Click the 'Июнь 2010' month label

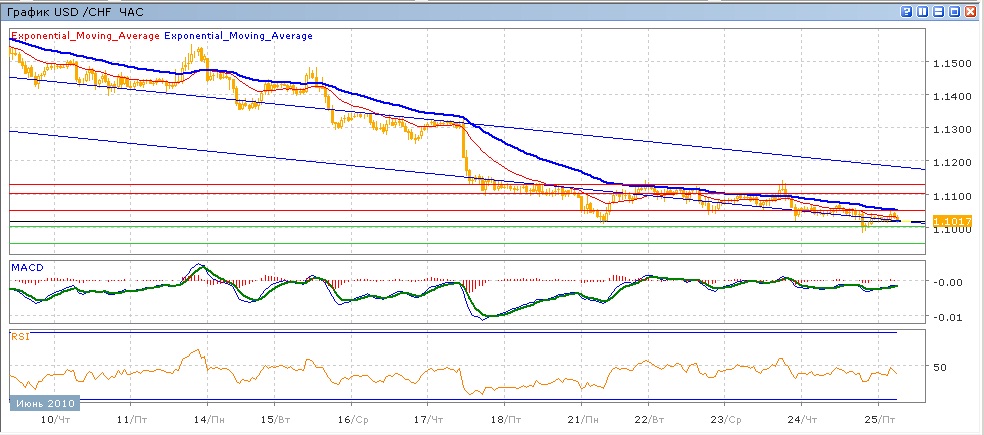pyautogui.click(x=43, y=403)
